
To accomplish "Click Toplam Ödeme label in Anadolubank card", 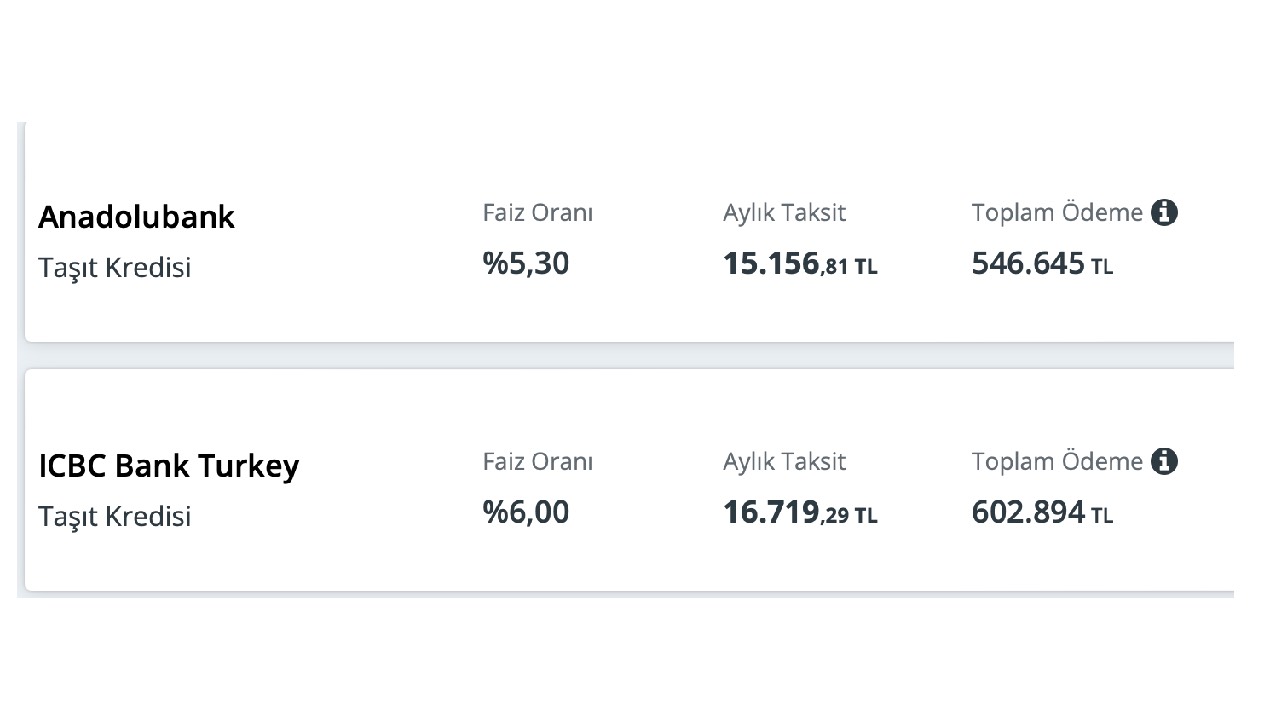I will pyautogui.click(x=1057, y=212).
